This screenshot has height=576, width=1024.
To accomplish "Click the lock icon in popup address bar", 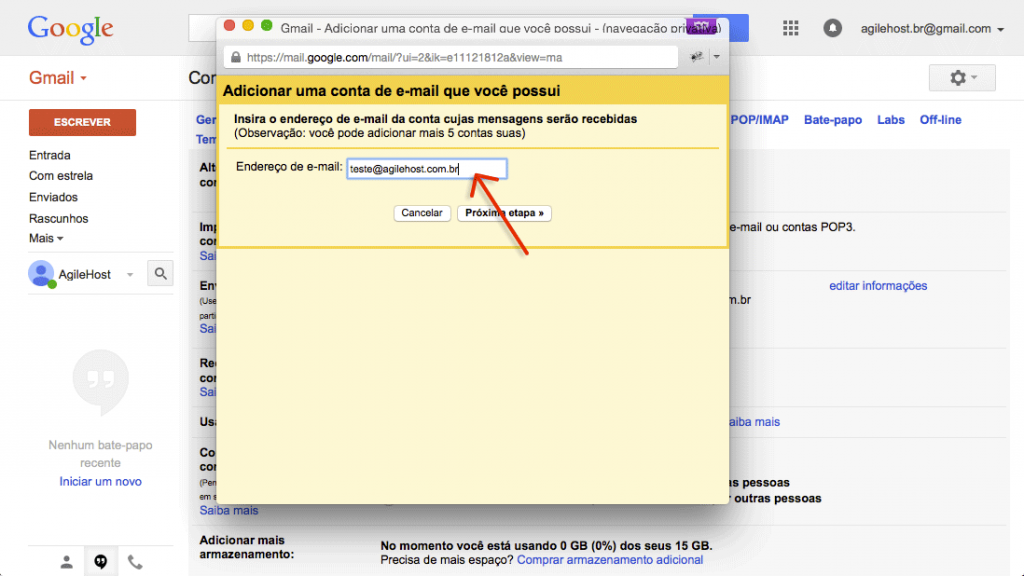I will pyautogui.click(x=236, y=57).
